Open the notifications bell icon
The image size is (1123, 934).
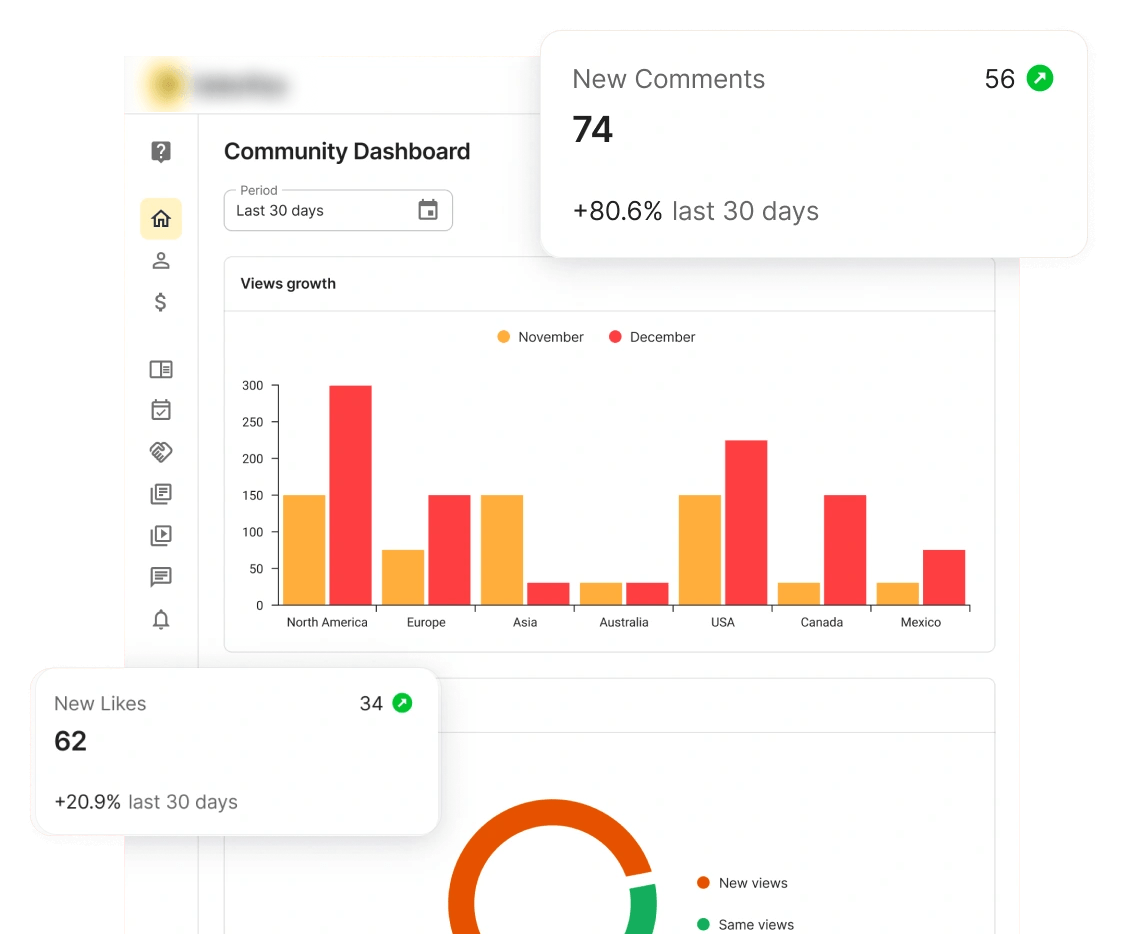click(161, 620)
